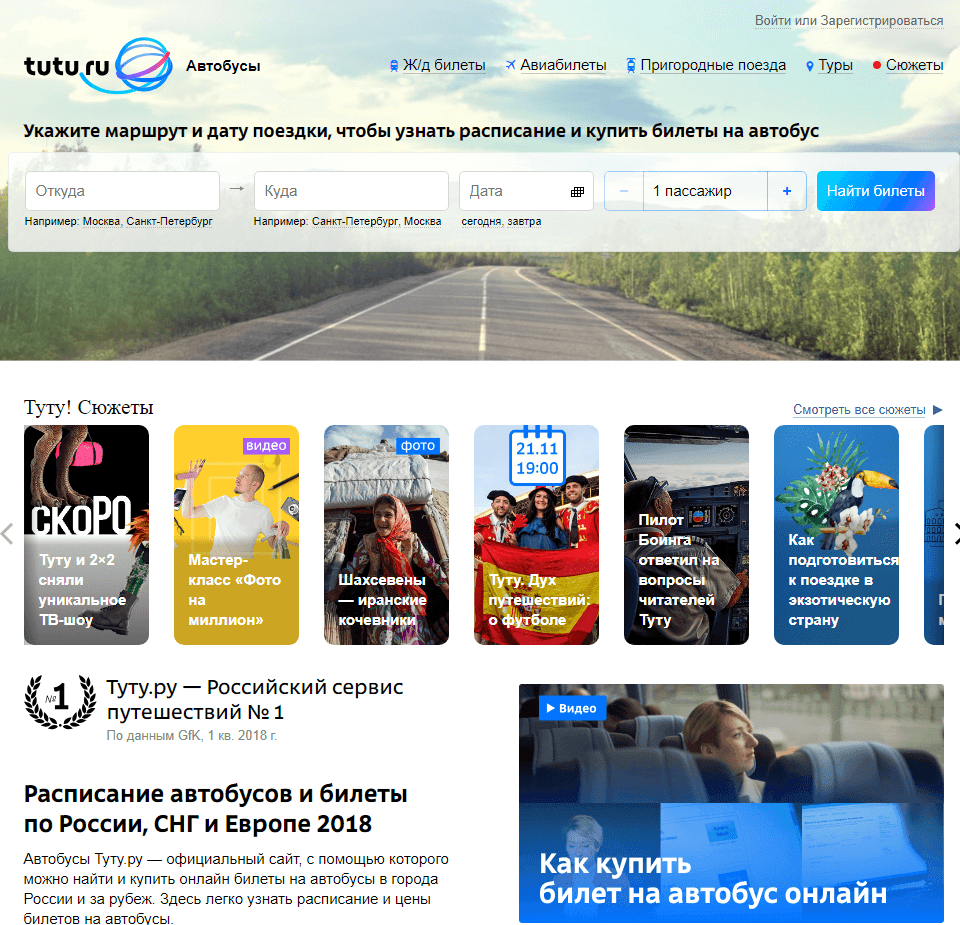Image resolution: width=960 pixels, height=925 pixels.
Task: Open the Шахсевены иранские кочевники story
Action: pyautogui.click(x=386, y=535)
